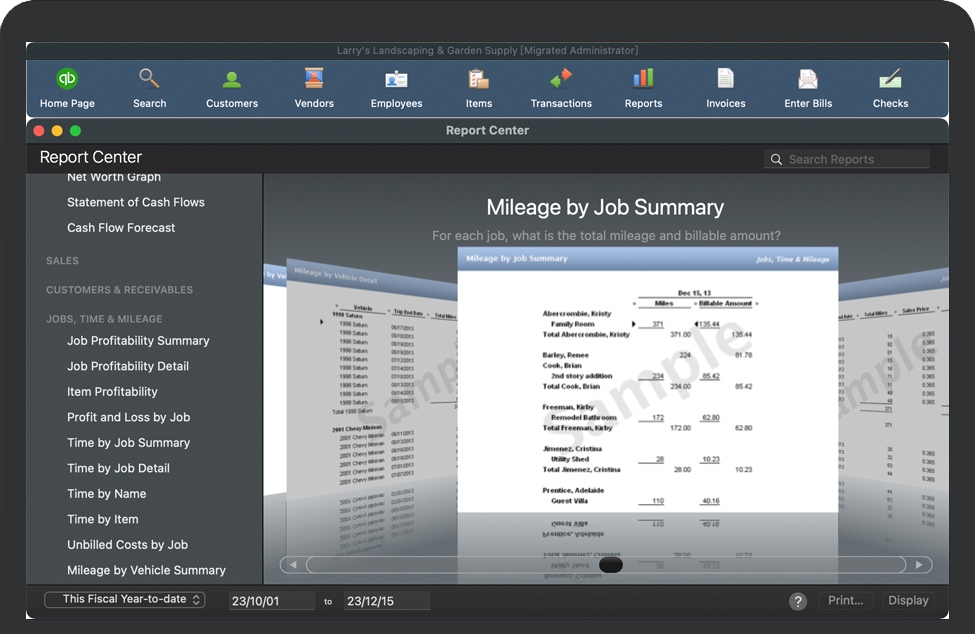Open the This Fiscal Year-to-date dropdown
Screen dimensions: 975x634
pyautogui.click(x=125, y=600)
